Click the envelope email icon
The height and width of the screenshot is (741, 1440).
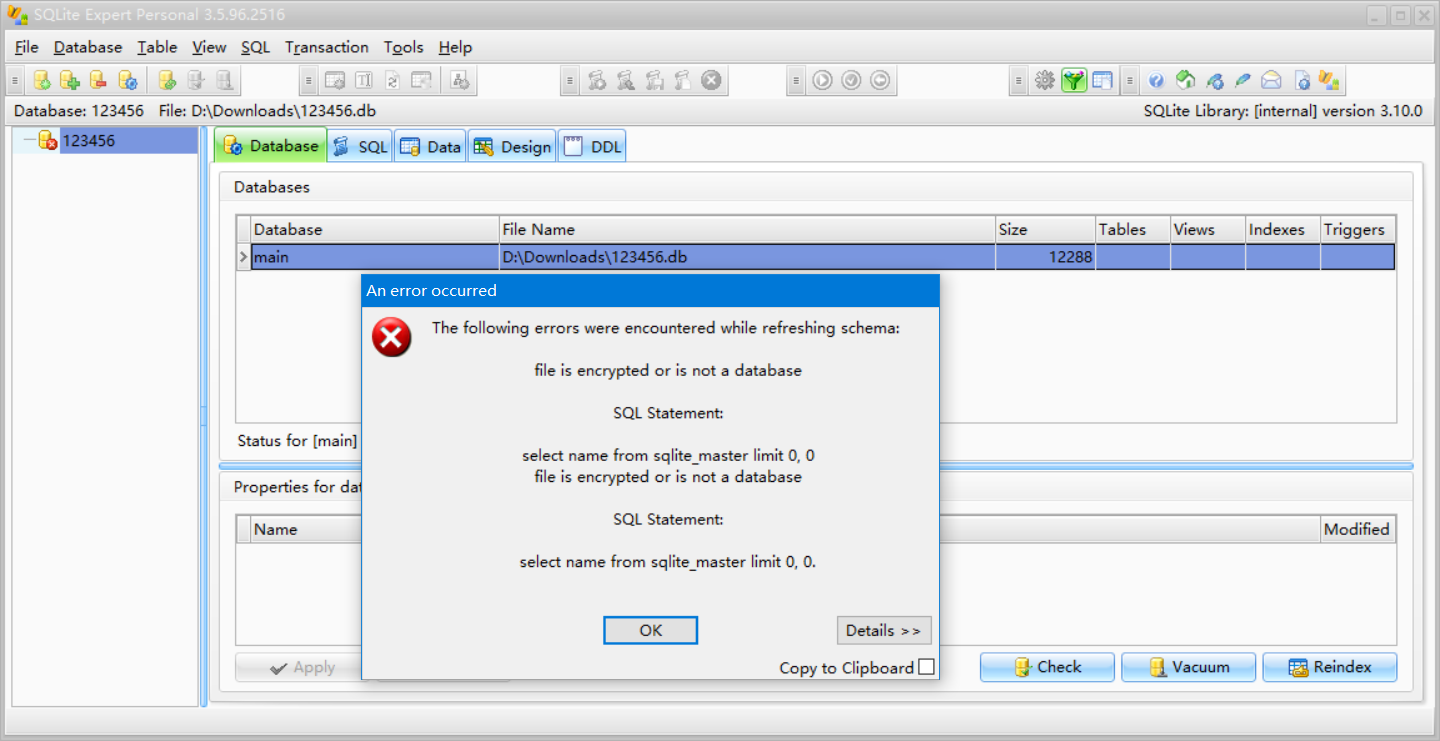1271,80
